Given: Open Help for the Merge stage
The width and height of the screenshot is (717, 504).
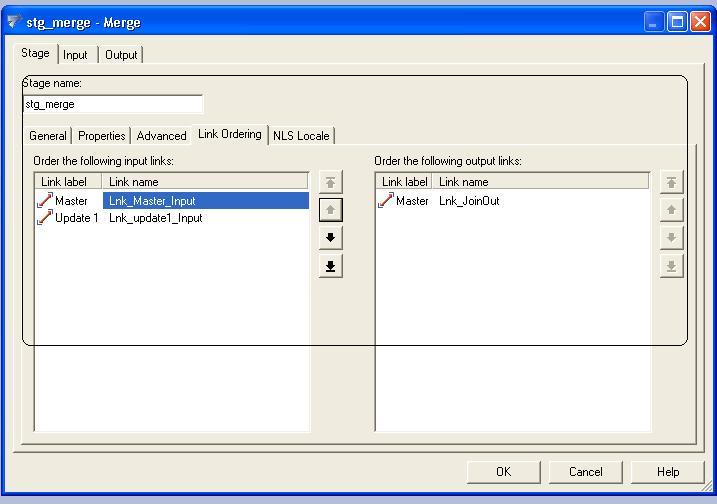Looking at the screenshot, I should click(x=668, y=472).
